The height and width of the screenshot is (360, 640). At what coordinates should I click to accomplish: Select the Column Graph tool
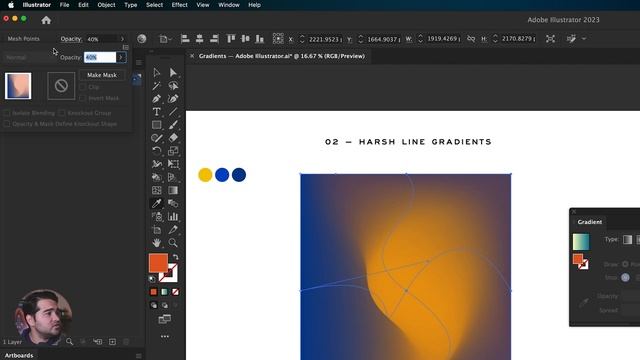(x=173, y=216)
